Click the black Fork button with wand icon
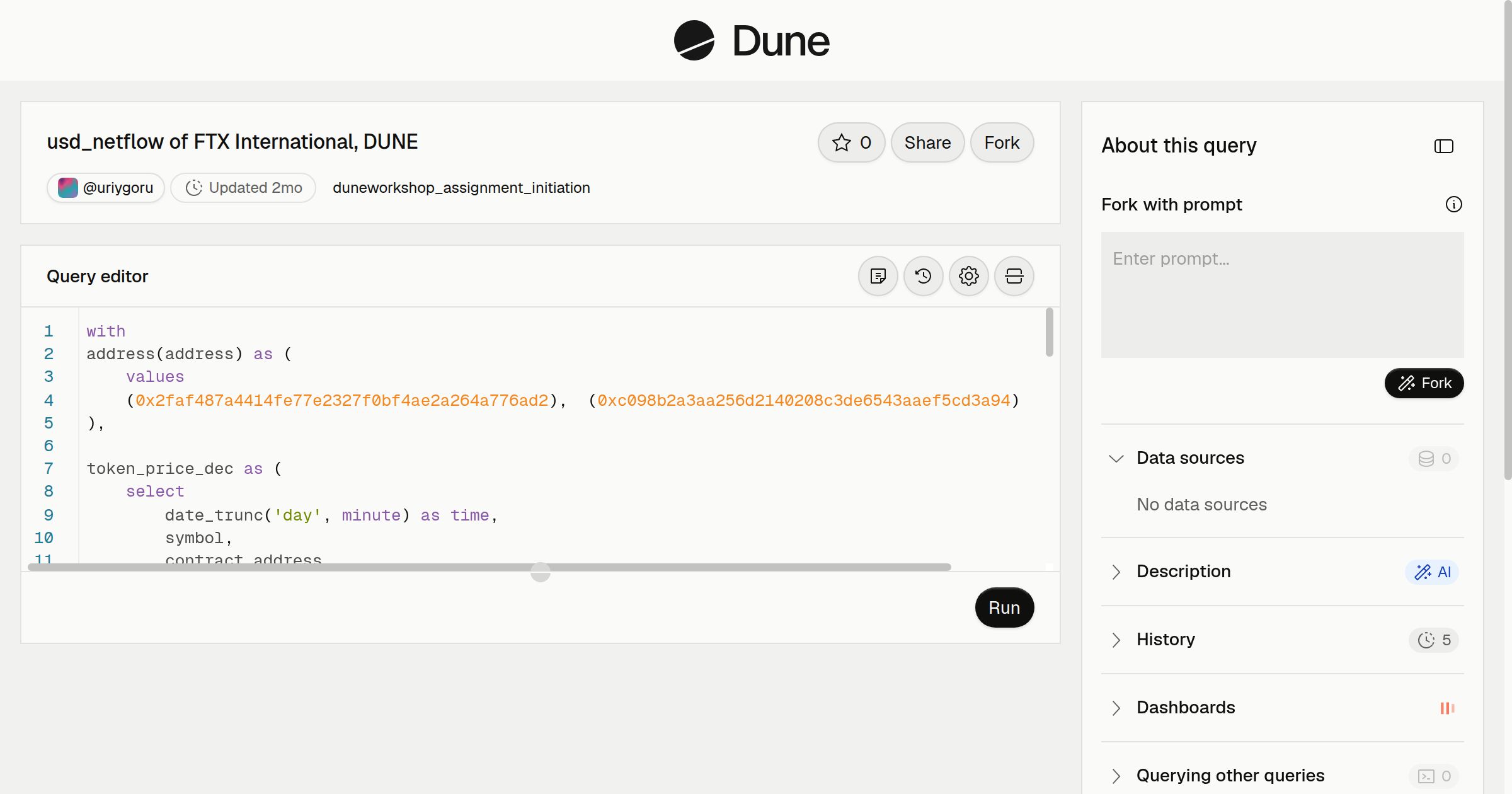The image size is (1512, 794). (1424, 383)
